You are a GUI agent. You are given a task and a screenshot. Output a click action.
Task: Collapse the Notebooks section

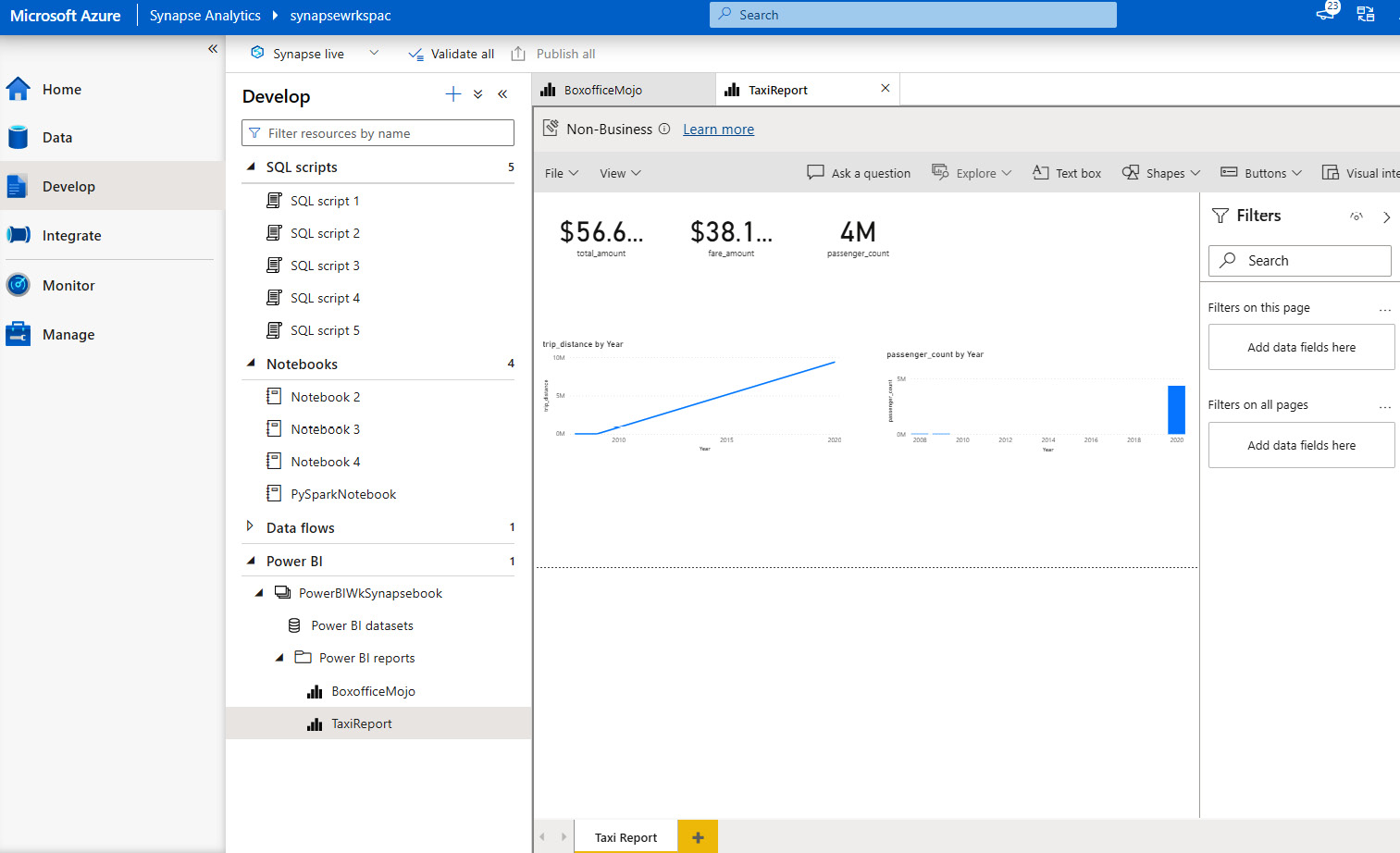pos(251,364)
